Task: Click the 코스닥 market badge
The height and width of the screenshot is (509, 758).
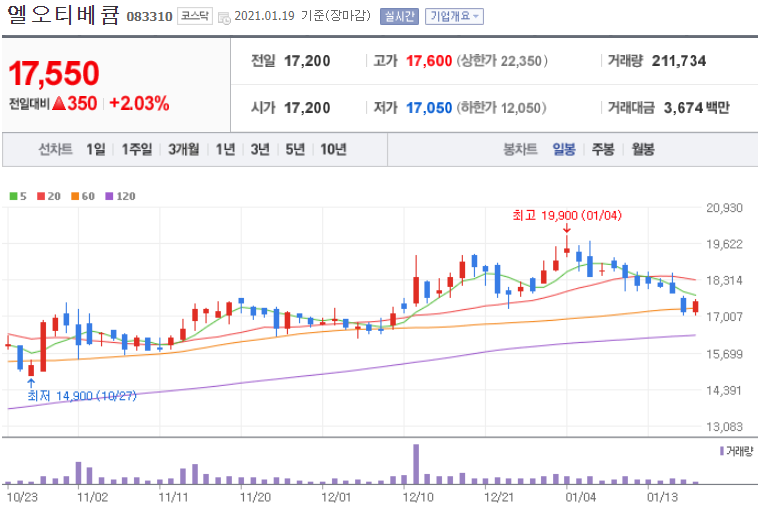Action: click(195, 16)
